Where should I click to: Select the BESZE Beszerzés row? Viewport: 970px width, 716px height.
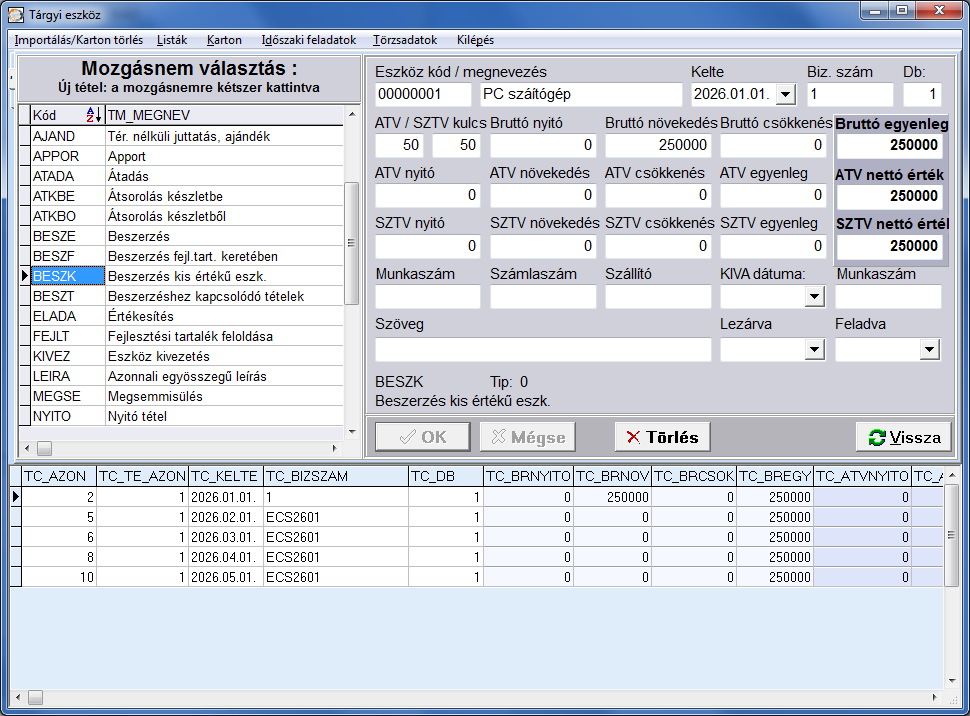181,236
